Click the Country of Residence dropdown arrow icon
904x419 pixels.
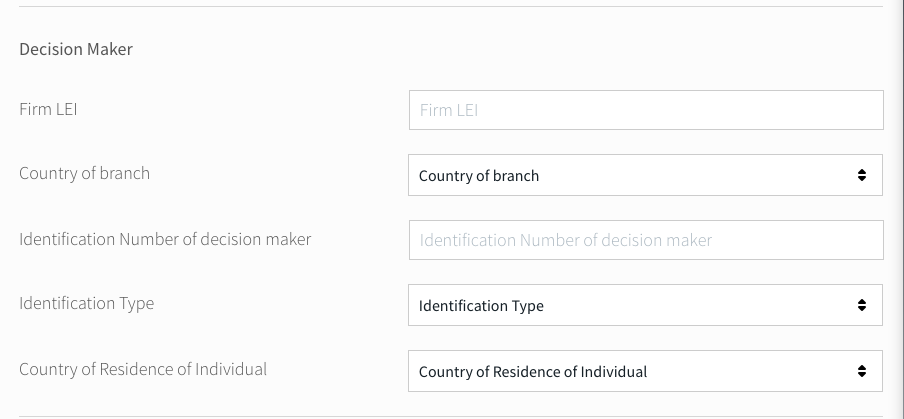click(862, 371)
